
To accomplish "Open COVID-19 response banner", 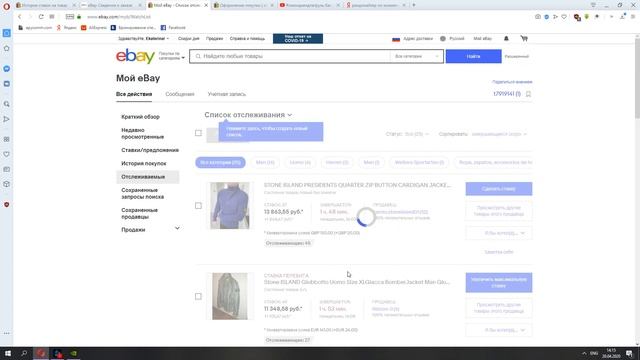I will click(x=298, y=39).
